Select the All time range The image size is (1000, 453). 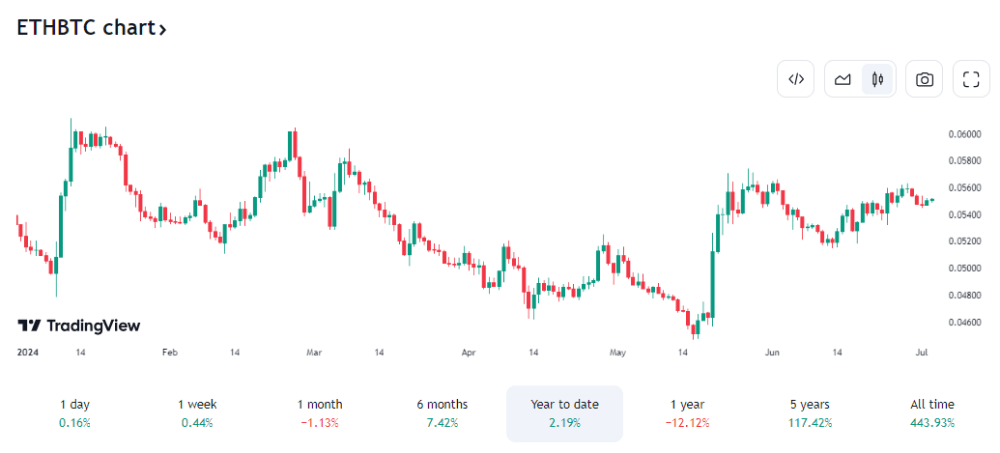pyautogui.click(x=932, y=413)
